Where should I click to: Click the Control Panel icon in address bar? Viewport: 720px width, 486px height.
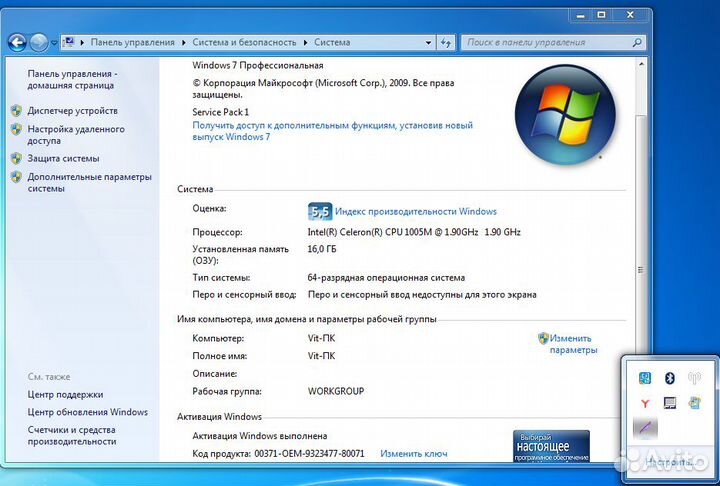coord(69,42)
